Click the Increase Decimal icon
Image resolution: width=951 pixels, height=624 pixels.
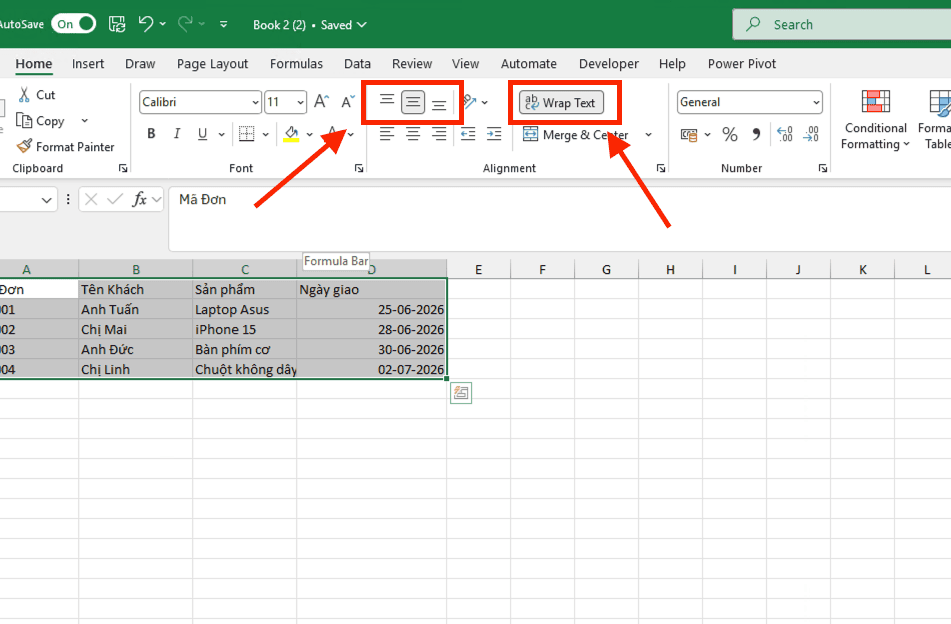pyautogui.click(x=785, y=134)
